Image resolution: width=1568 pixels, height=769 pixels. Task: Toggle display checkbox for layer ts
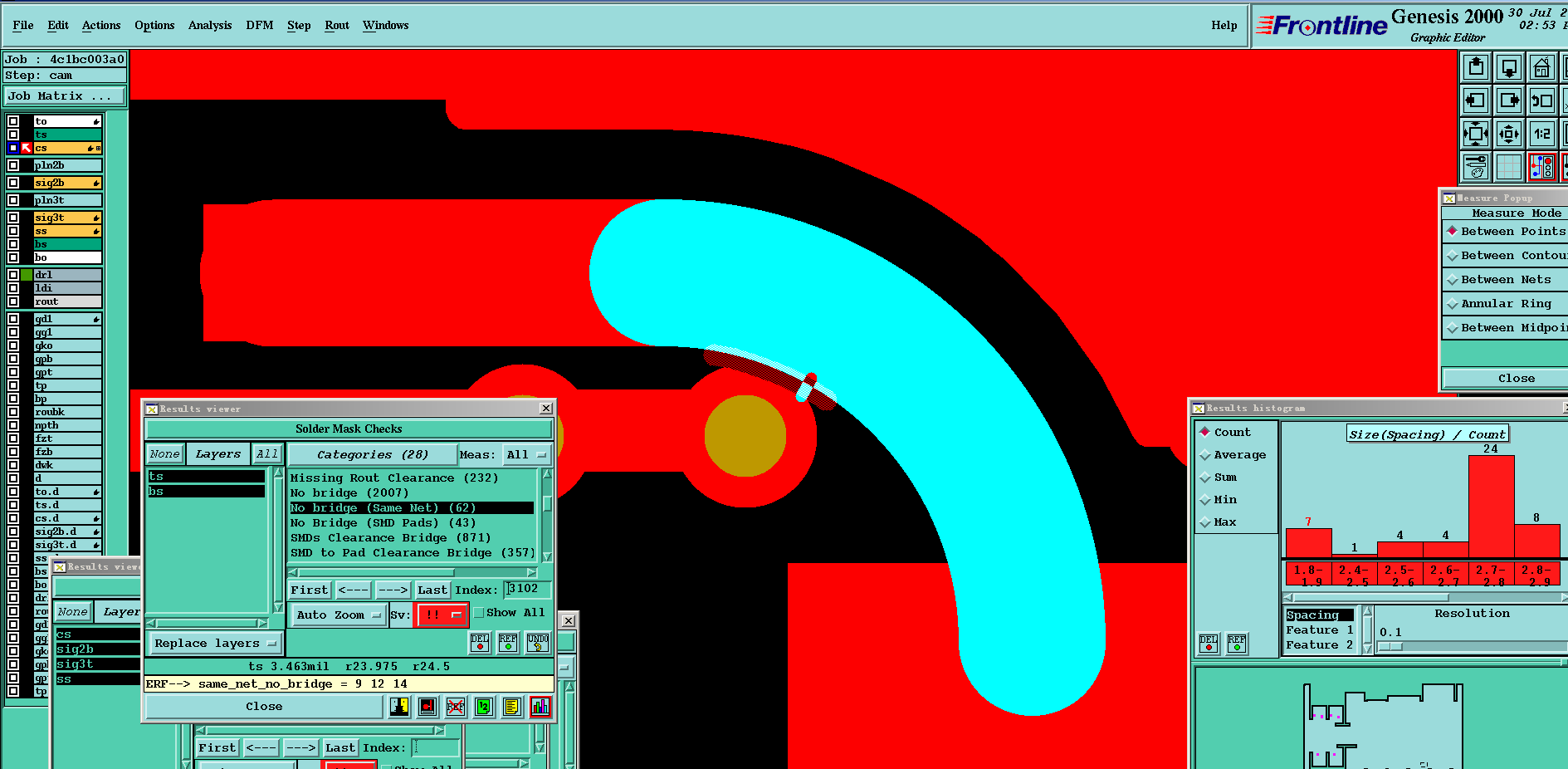click(13, 135)
